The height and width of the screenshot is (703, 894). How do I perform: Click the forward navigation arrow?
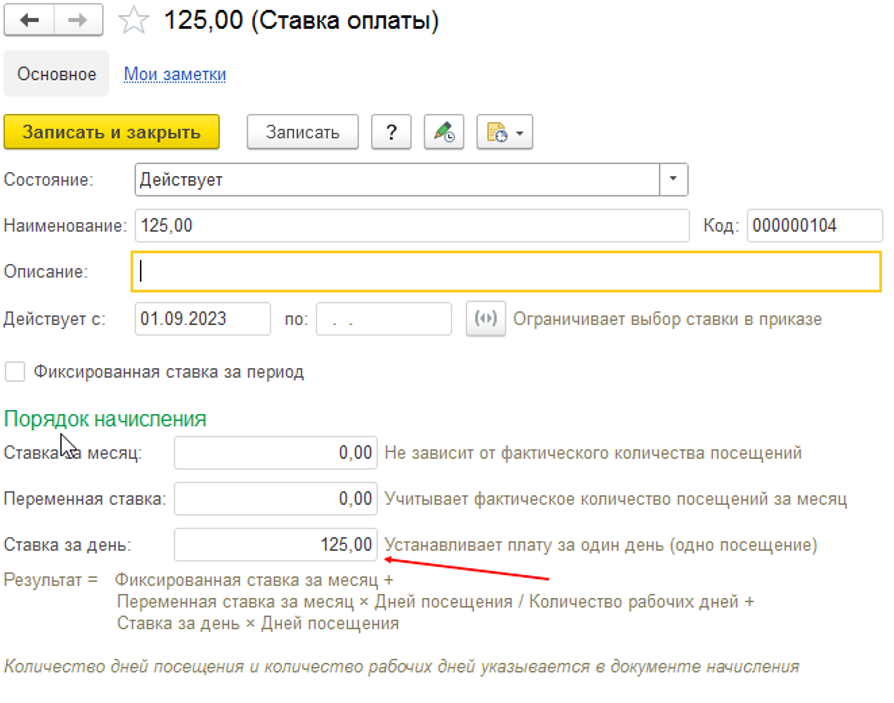coord(77,20)
